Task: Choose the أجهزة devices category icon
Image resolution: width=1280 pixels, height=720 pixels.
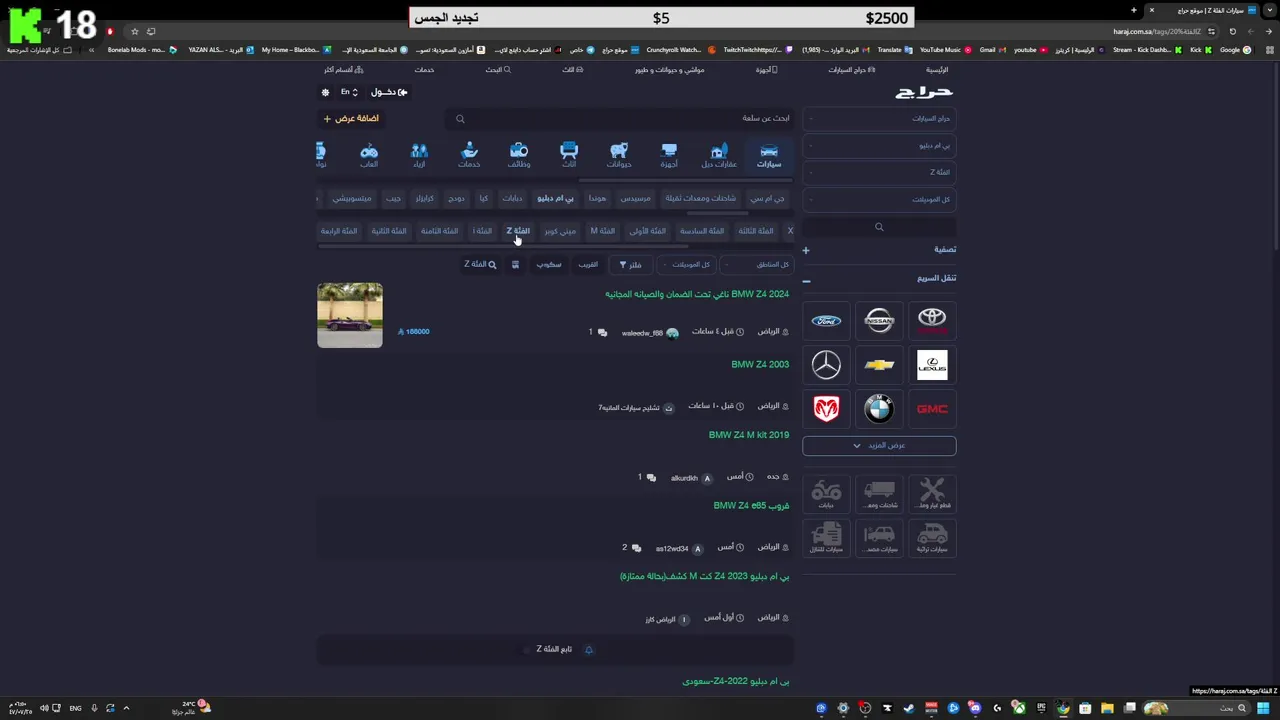Action: click(669, 155)
